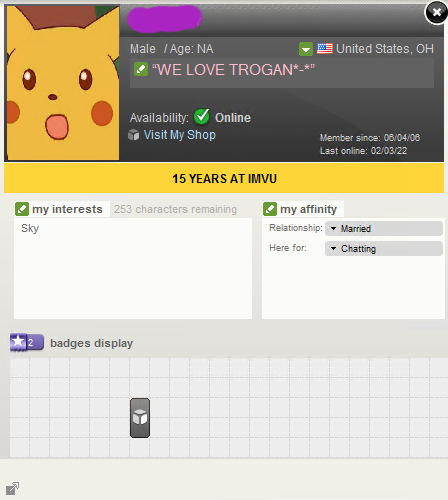The width and height of the screenshot is (448, 500).
Task: Click the 15 YEARS AT IMVU banner
Action: (224, 178)
